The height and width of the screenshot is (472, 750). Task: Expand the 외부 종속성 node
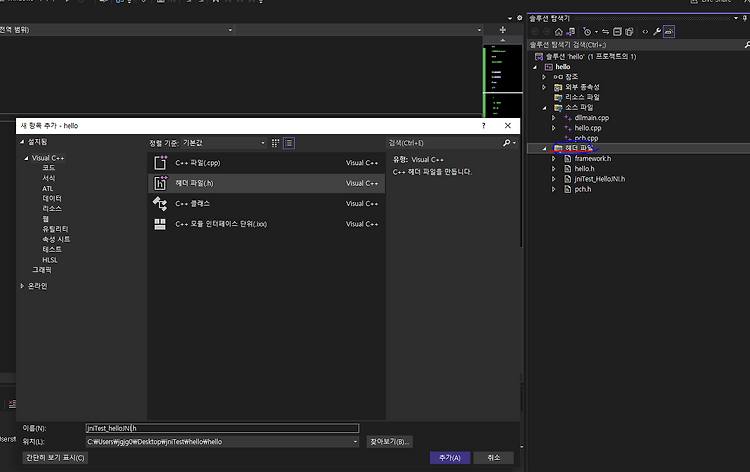click(x=544, y=87)
